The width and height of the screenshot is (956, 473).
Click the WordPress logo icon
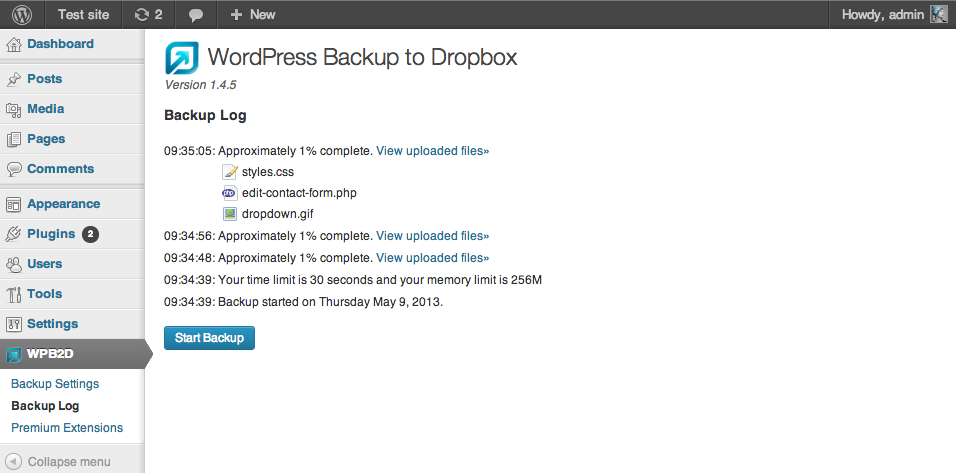click(22, 14)
